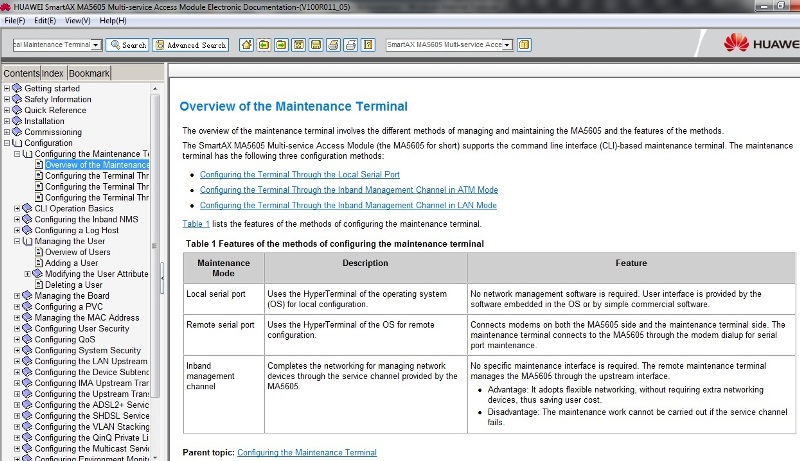The image size is (800, 461).
Task: Collapse the Managing the User node
Action: [x=17, y=241]
